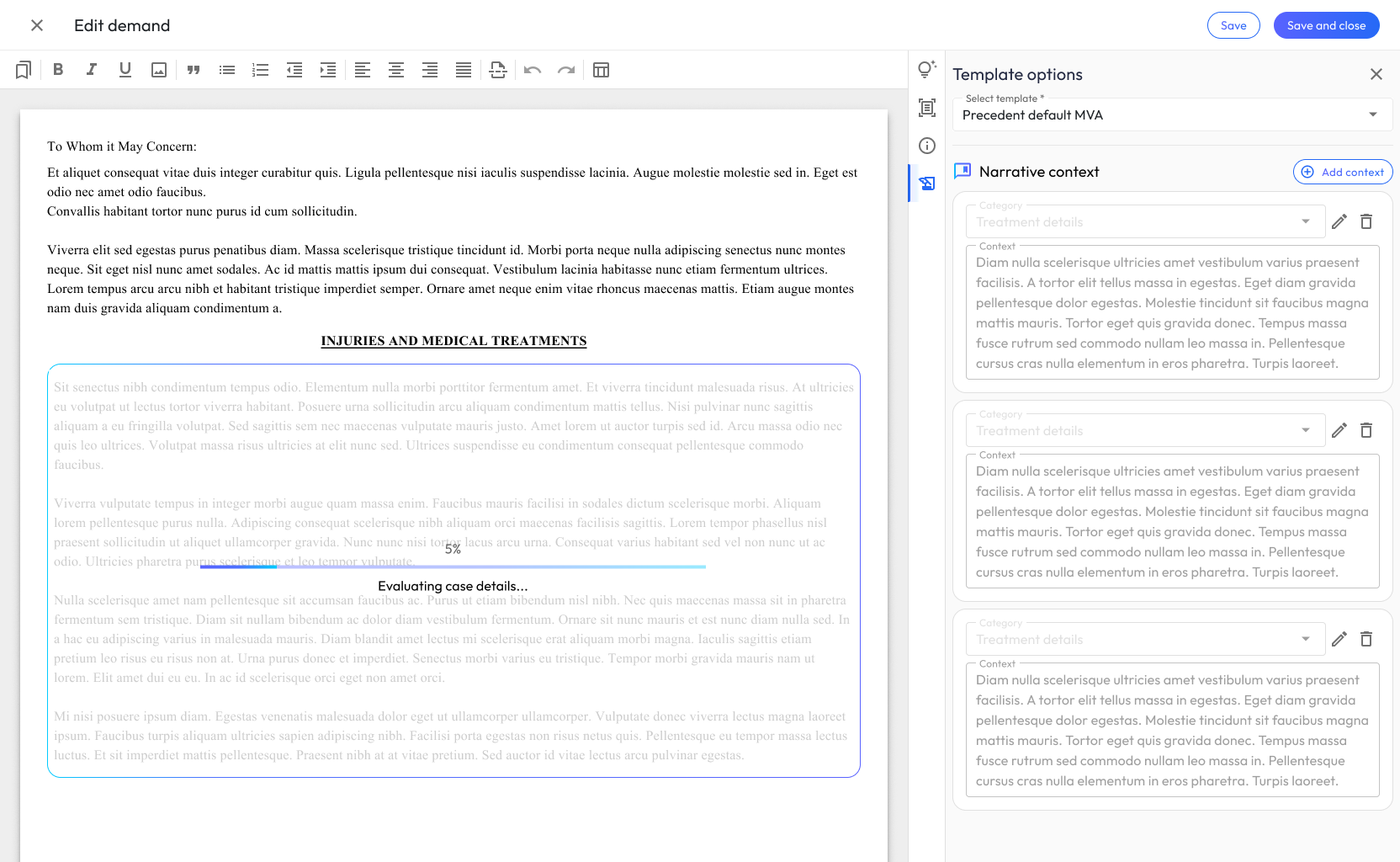Click the Add context button
Screen dimensions: 1400x862
tap(1343, 172)
